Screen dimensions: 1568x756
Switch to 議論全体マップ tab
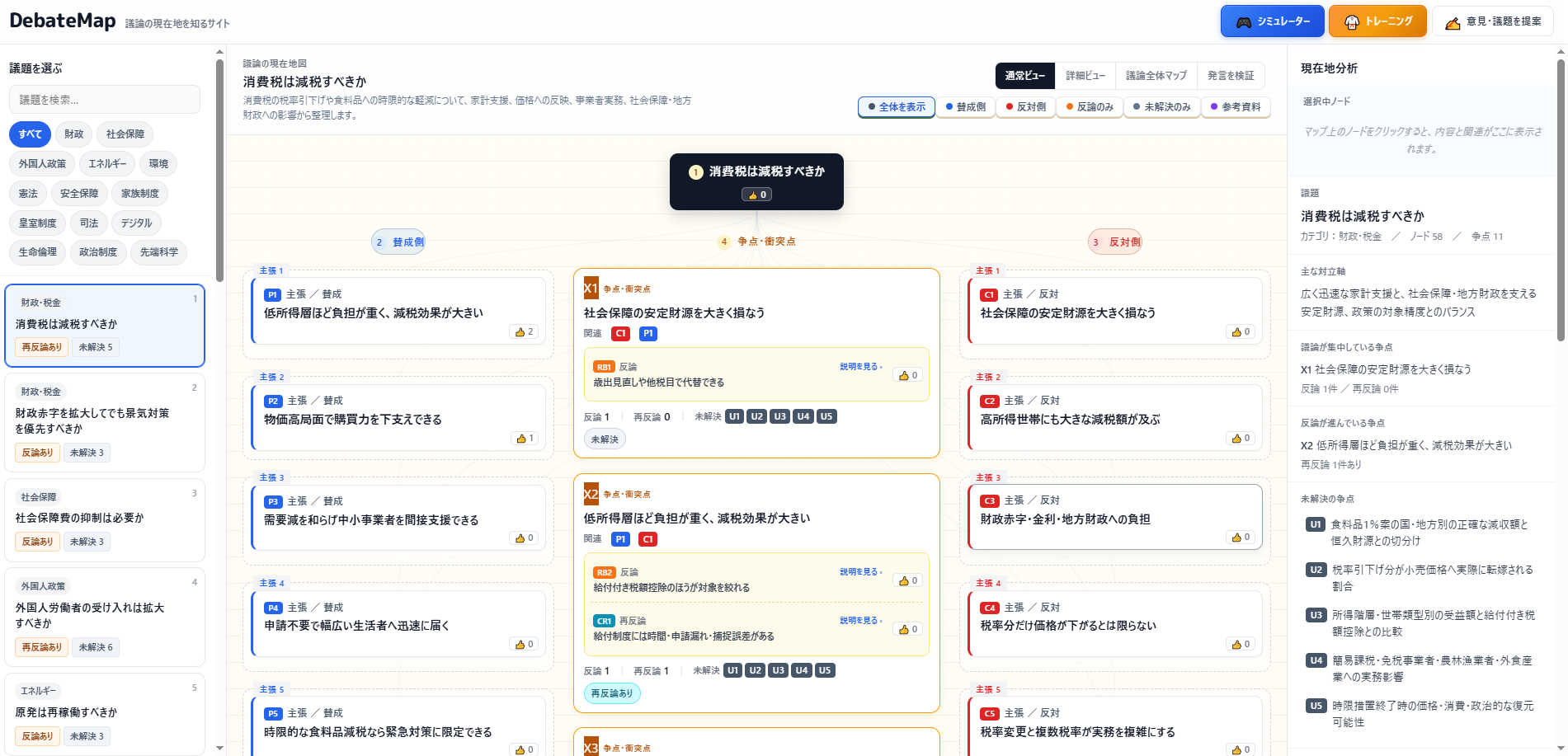click(1156, 76)
